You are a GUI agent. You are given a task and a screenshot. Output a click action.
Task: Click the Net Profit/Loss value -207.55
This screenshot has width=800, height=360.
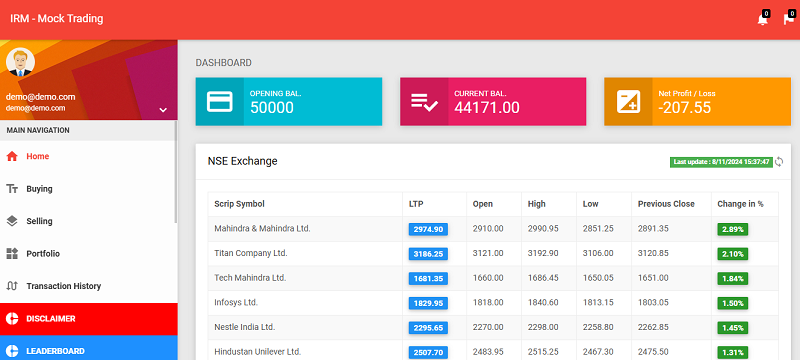[684, 108]
